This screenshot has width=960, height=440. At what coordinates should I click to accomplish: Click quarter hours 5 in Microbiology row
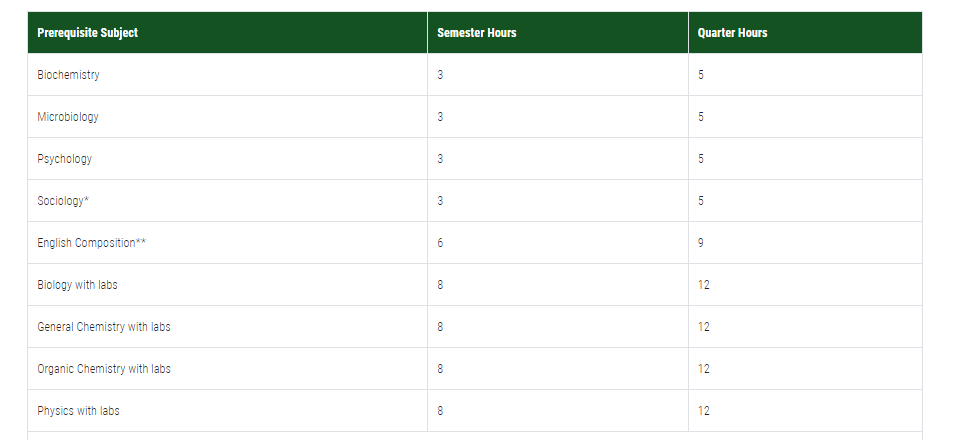point(700,117)
